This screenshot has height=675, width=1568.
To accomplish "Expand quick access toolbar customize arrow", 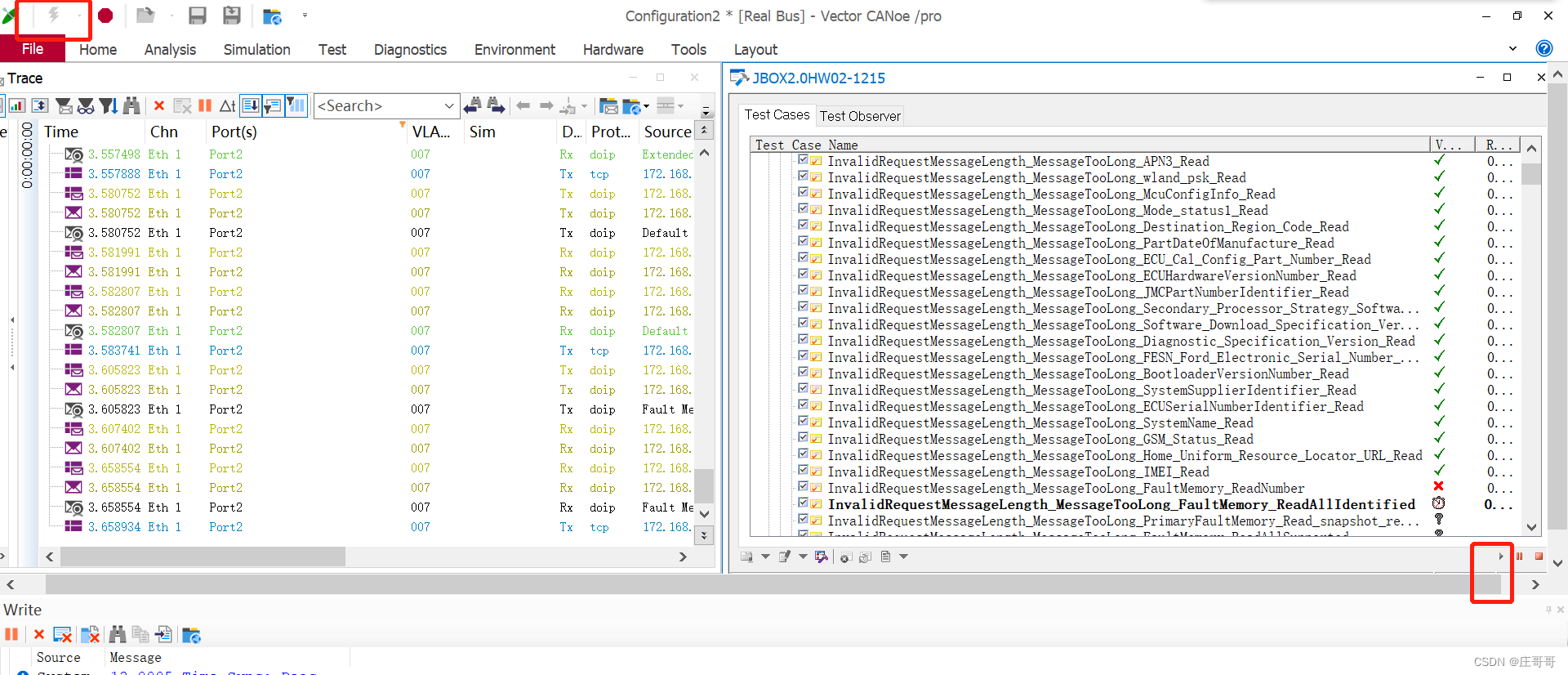I will [305, 16].
